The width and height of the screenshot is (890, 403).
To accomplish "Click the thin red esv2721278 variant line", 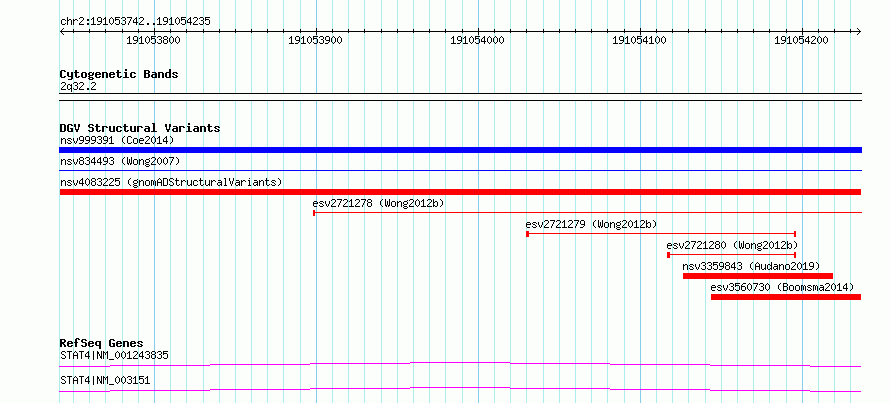I will tap(587, 212).
